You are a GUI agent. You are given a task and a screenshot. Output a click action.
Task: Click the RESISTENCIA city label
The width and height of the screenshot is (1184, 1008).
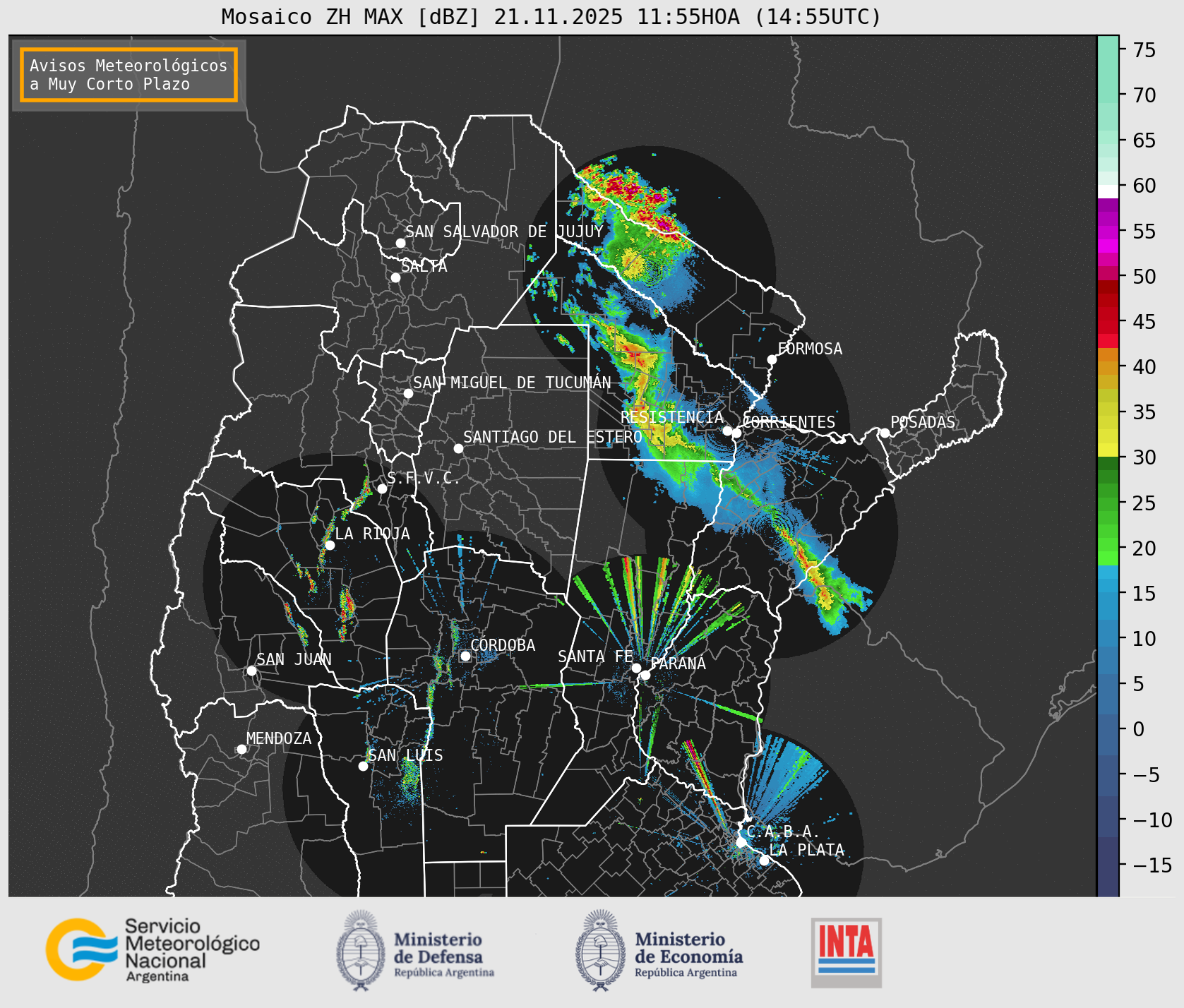(x=672, y=417)
